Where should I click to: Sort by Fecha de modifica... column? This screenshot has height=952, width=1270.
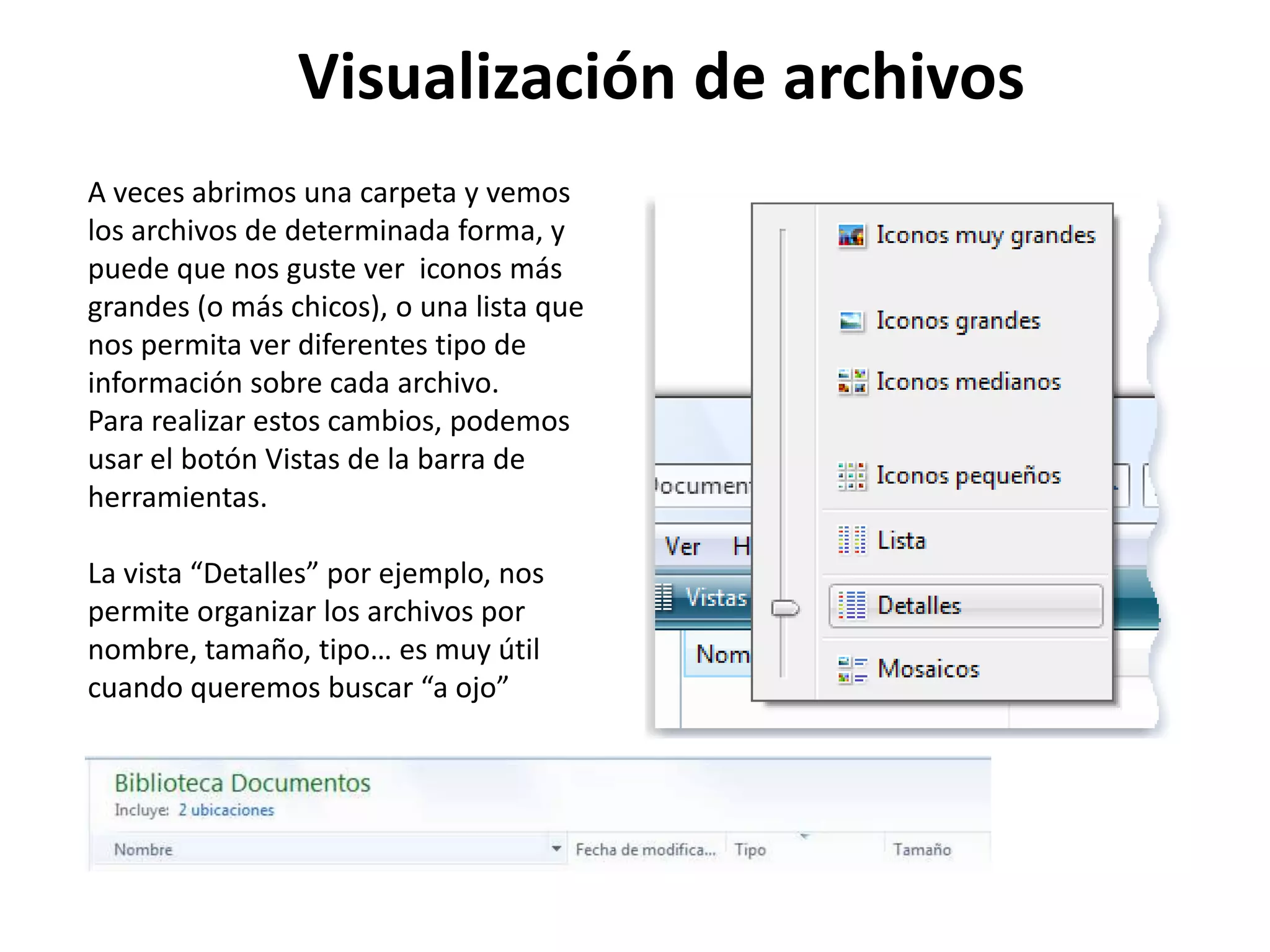[646, 849]
